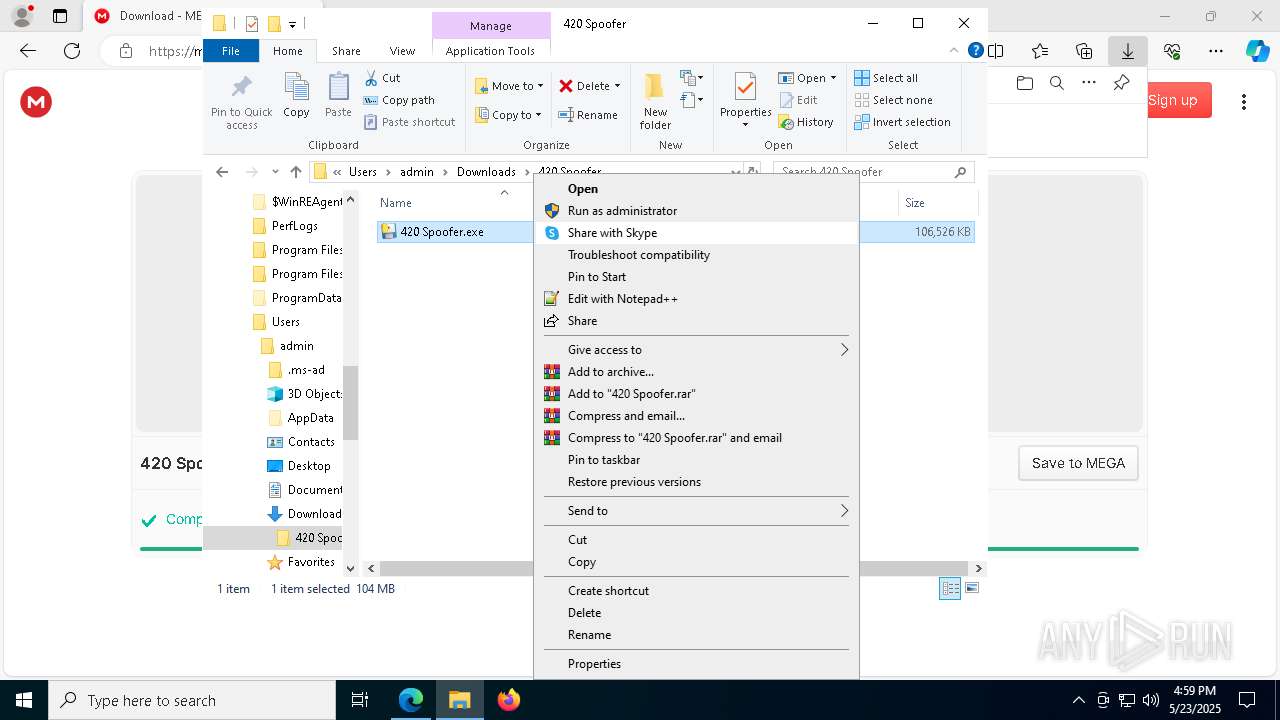The image size is (1280, 720).
Task: Go up one folder level arrow
Action: click(x=296, y=172)
